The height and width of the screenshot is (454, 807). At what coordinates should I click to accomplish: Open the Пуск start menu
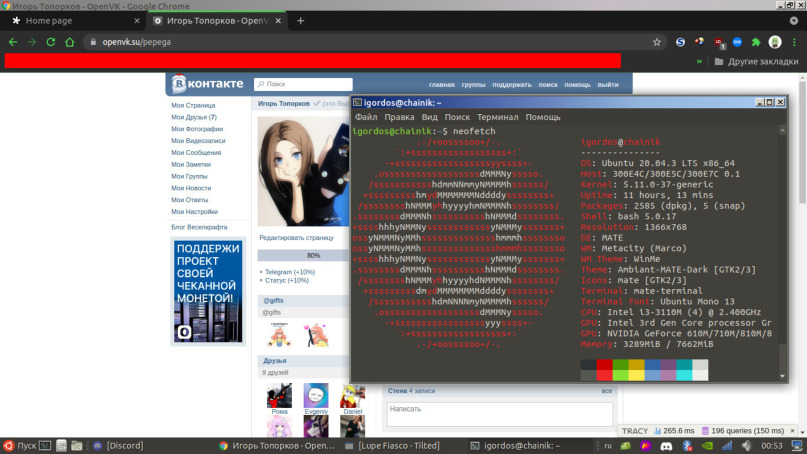pos(20,446)
